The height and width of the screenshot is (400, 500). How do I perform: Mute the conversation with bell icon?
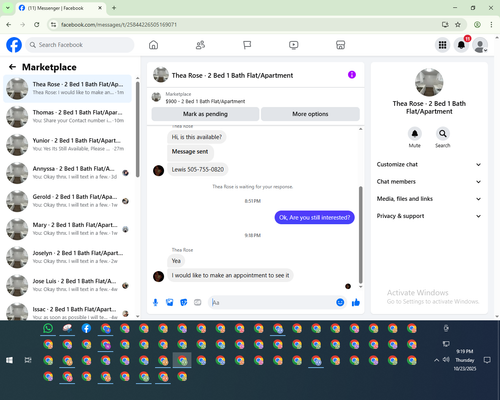pyautogui.click(x=415, y=134)
